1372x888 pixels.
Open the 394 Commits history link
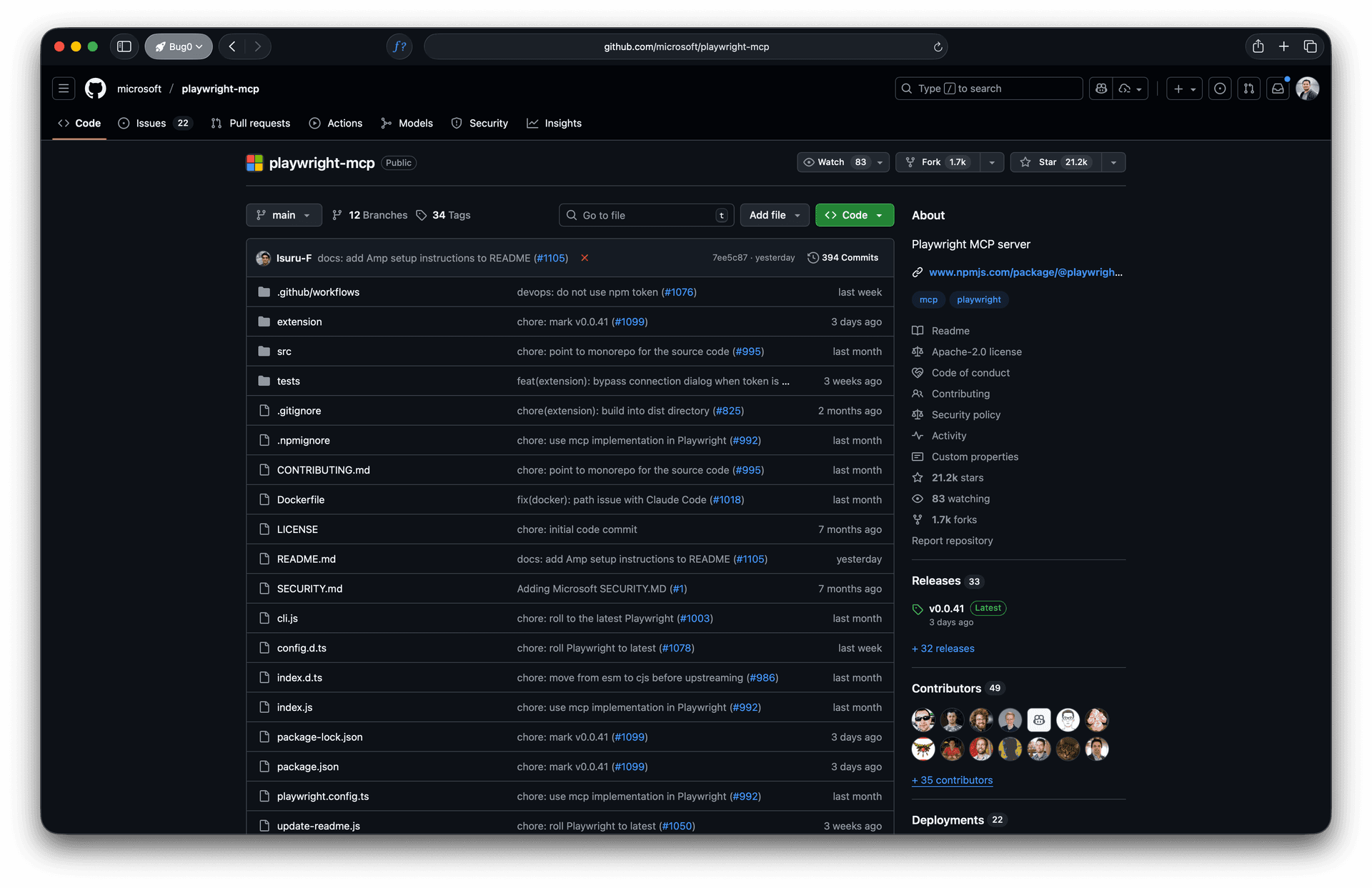(x=843, y=258)
